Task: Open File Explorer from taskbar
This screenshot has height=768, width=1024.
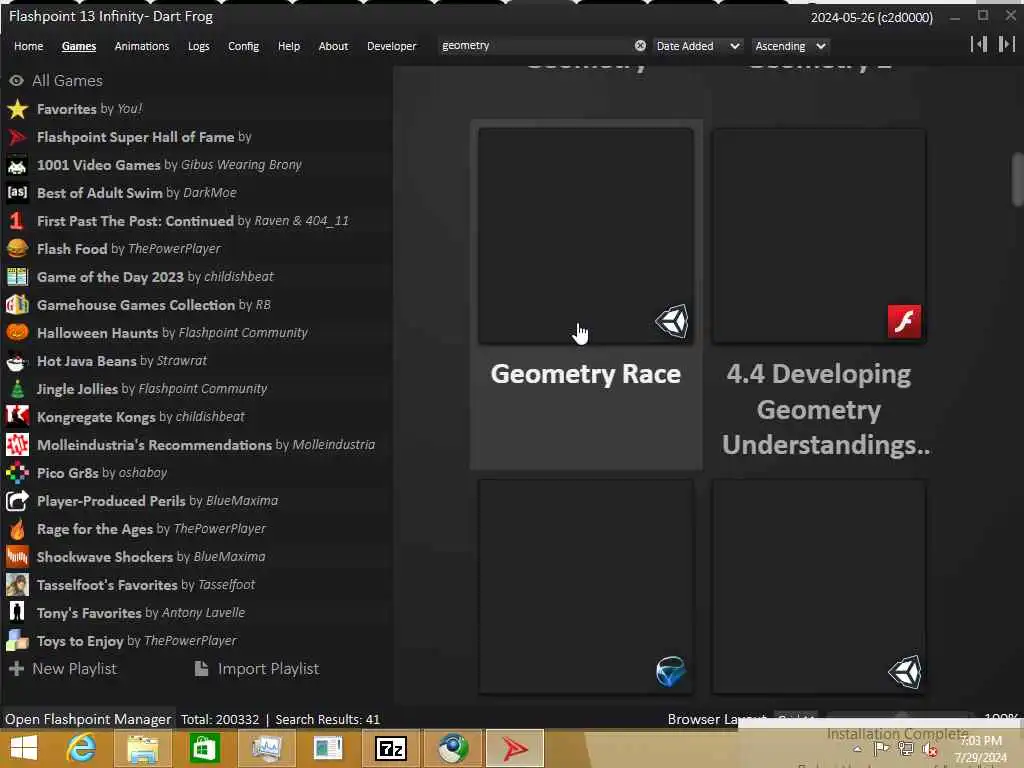Action: (x=142, y=748)
